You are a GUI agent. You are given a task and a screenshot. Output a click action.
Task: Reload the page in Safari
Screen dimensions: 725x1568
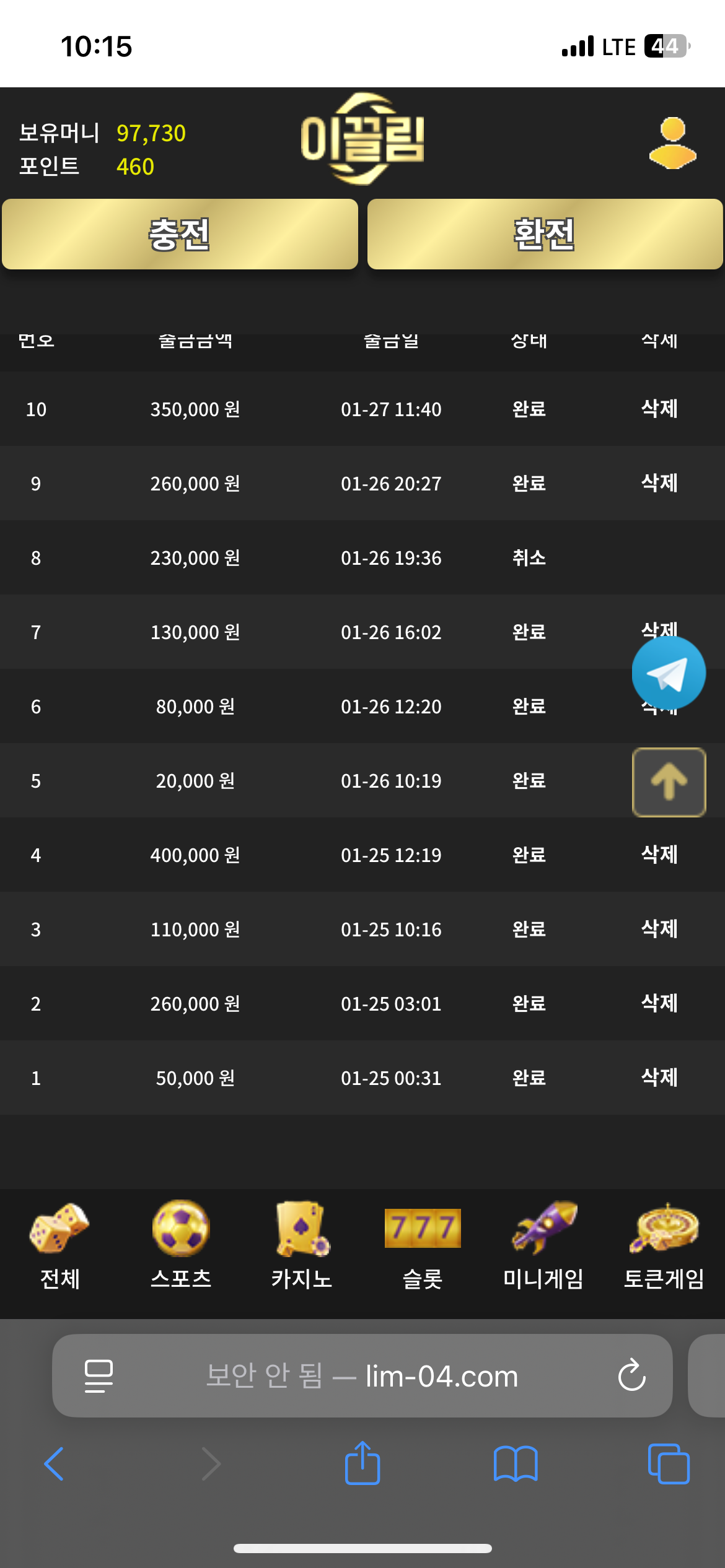coord(631,1375)
